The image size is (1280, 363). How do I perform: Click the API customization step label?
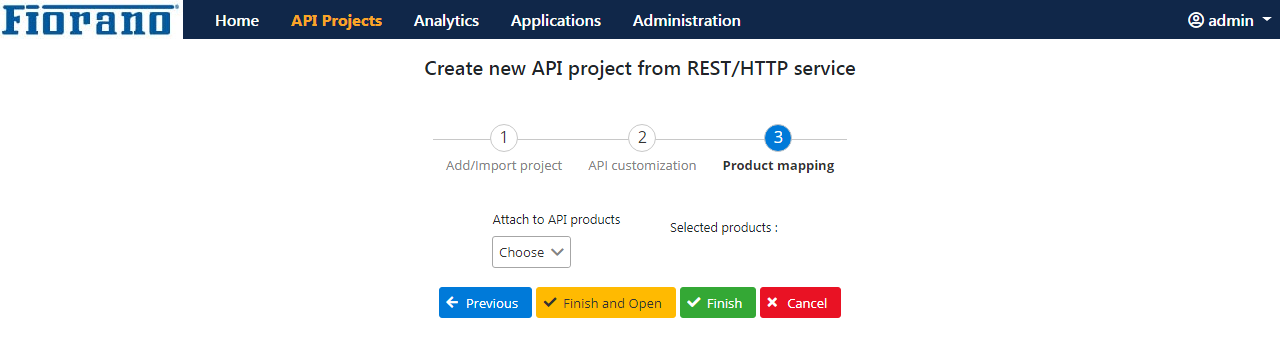coord(642,166)
